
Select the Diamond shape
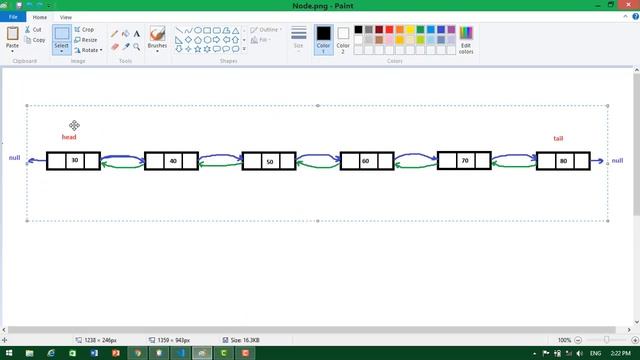pos(188,40)
